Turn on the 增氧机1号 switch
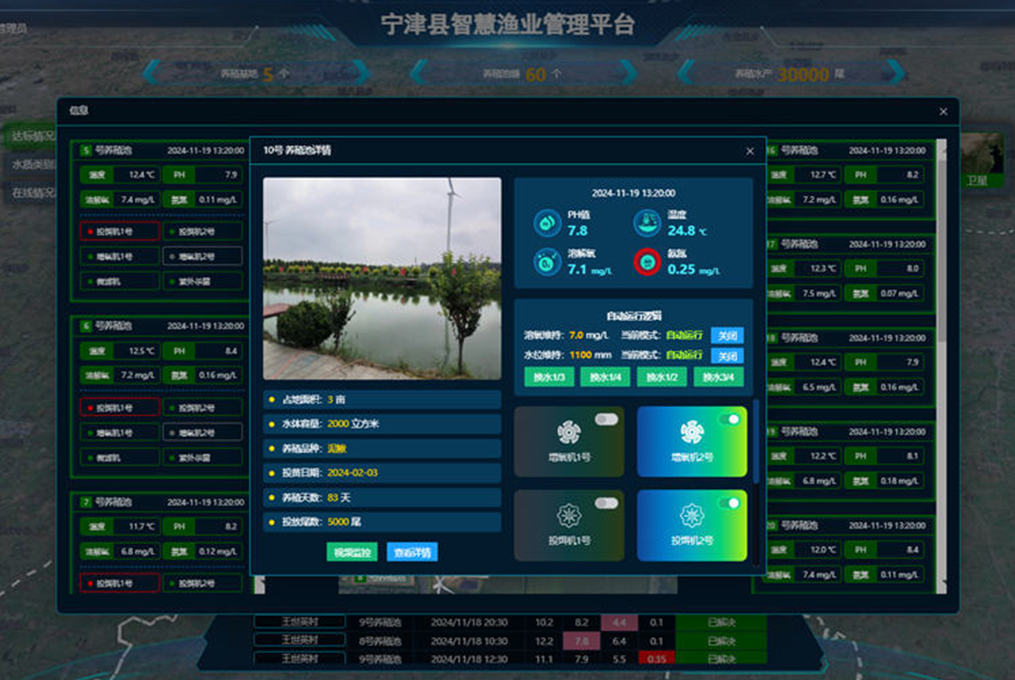This screenshot has width=1015, height=680. click(606, 420)
